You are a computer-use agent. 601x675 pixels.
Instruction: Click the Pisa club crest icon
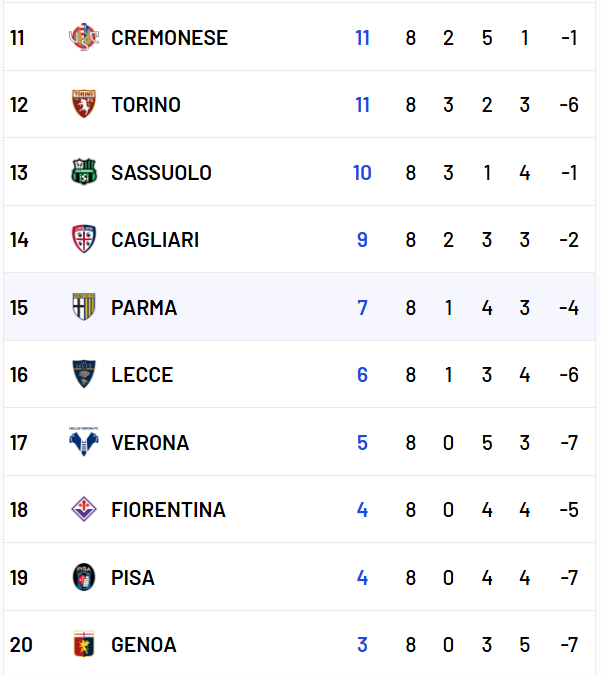pos(84,577)
